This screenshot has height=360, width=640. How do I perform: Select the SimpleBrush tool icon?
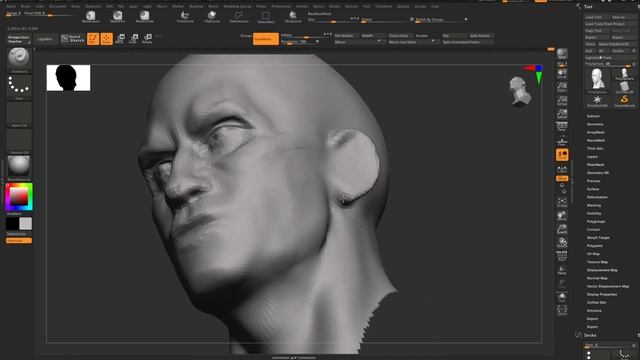[x=624, y=101]
